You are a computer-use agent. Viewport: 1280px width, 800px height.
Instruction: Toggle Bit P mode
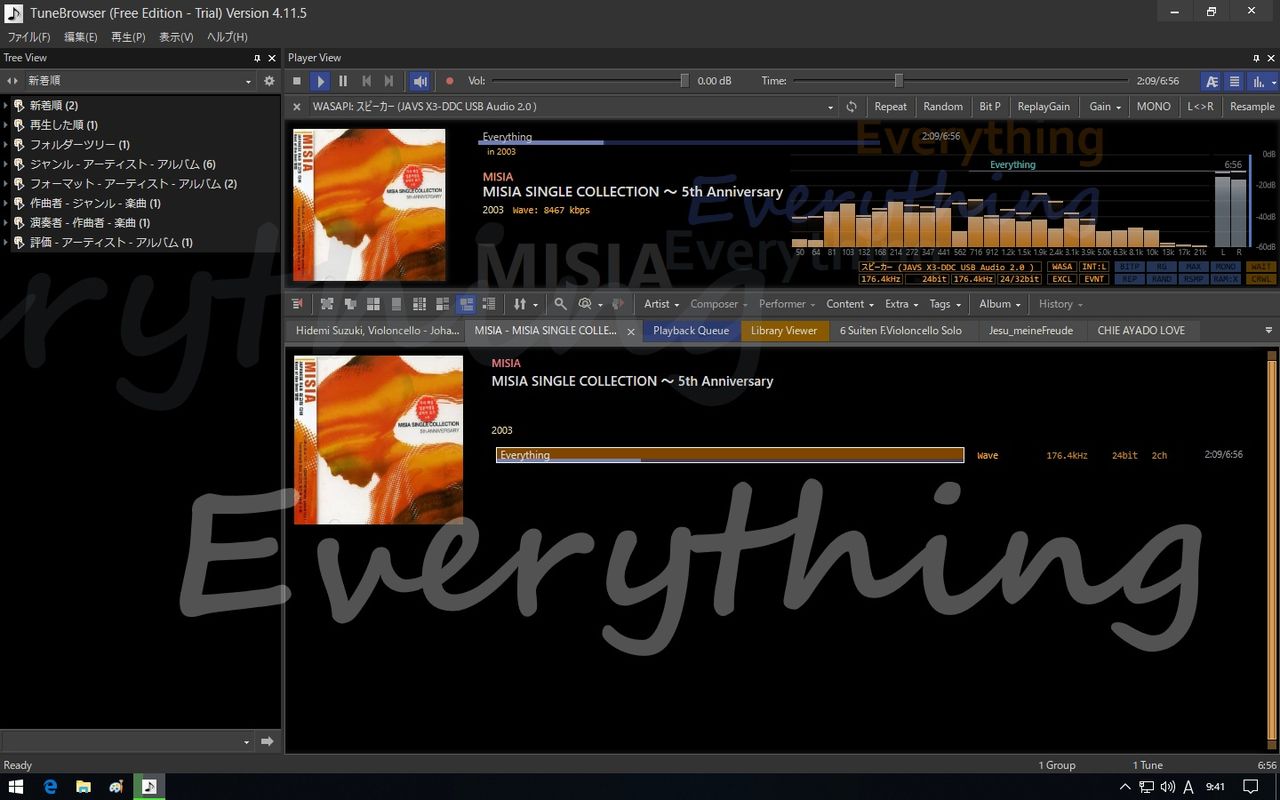click(990, 107)
